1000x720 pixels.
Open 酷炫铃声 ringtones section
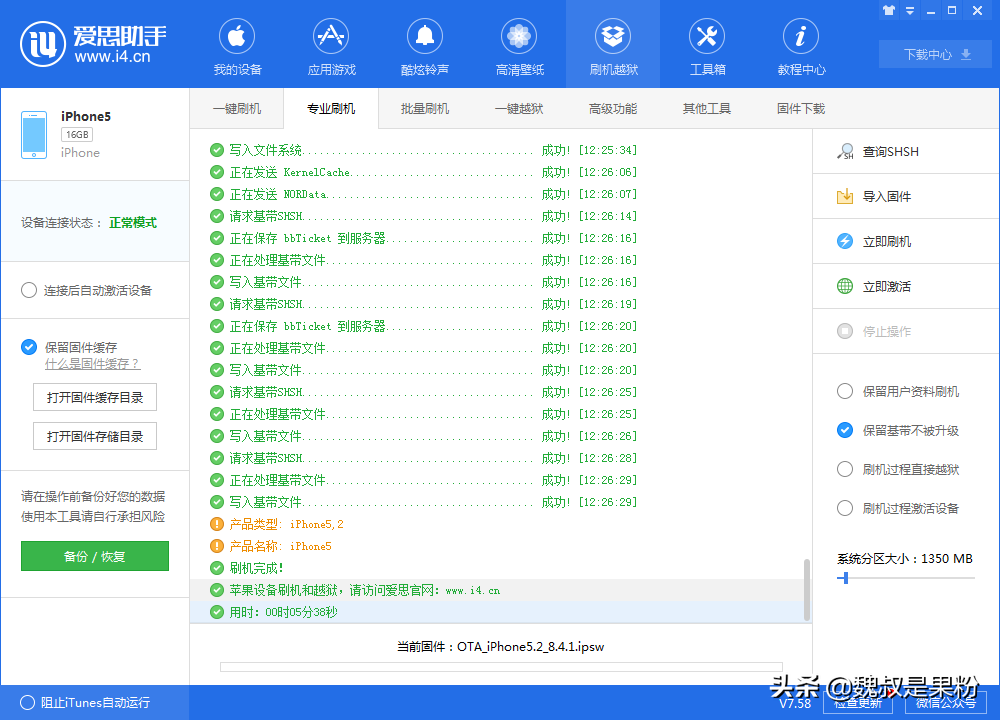tap(425, 47)
